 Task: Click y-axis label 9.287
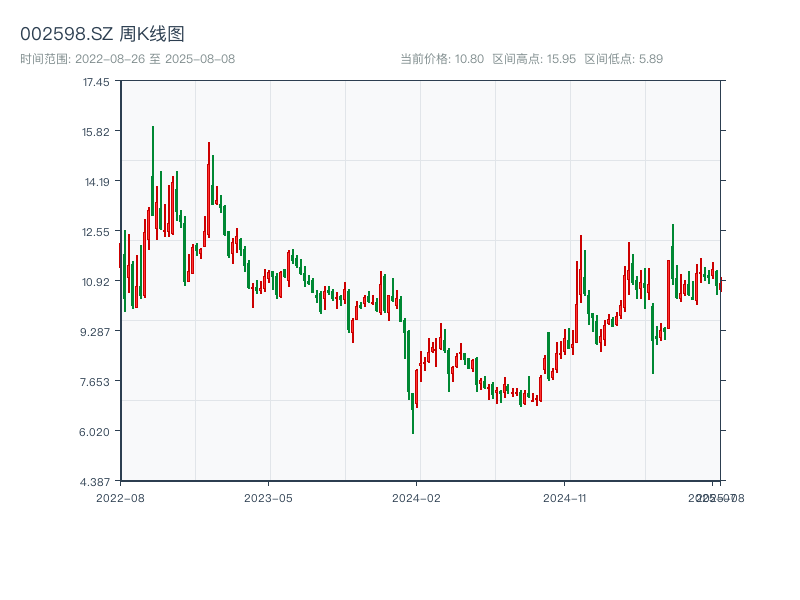point(95,332)
